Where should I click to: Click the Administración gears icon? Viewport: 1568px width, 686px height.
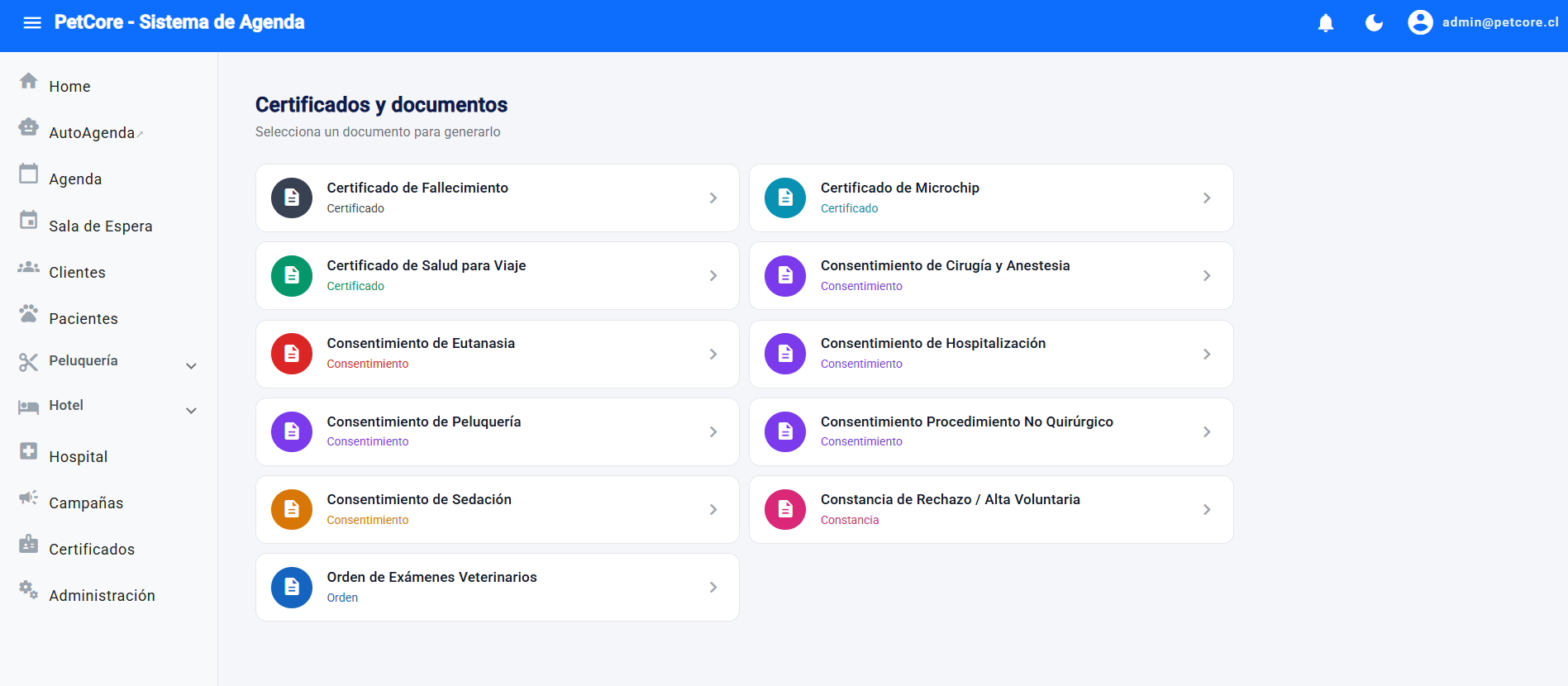pos(29,590)
